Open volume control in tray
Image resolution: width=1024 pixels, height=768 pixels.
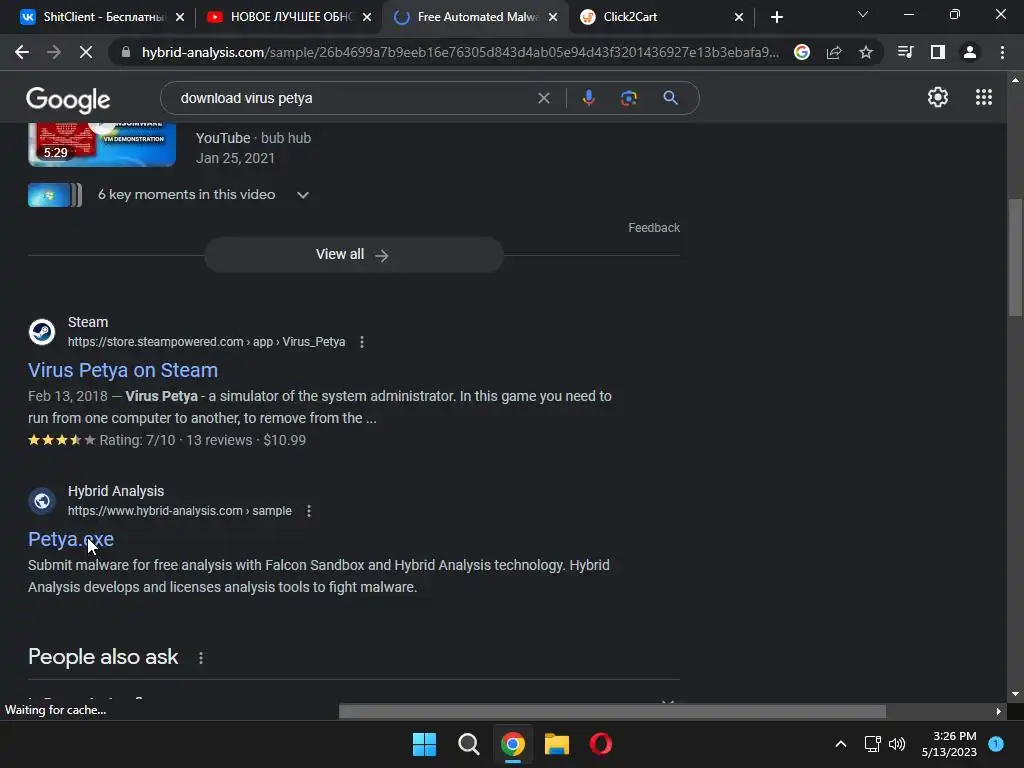(x=897, y=744)
